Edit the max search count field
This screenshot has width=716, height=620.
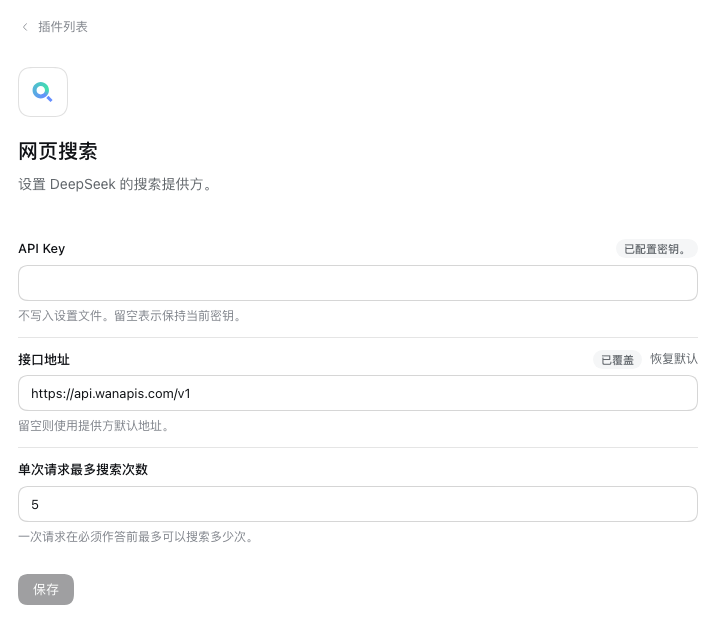coord(358,504)
